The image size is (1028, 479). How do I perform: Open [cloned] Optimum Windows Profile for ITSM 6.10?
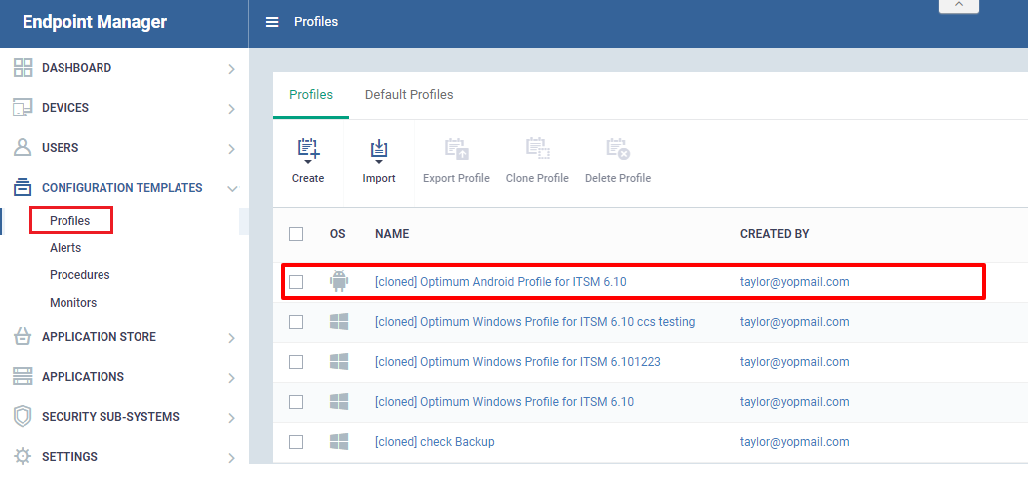505,402
